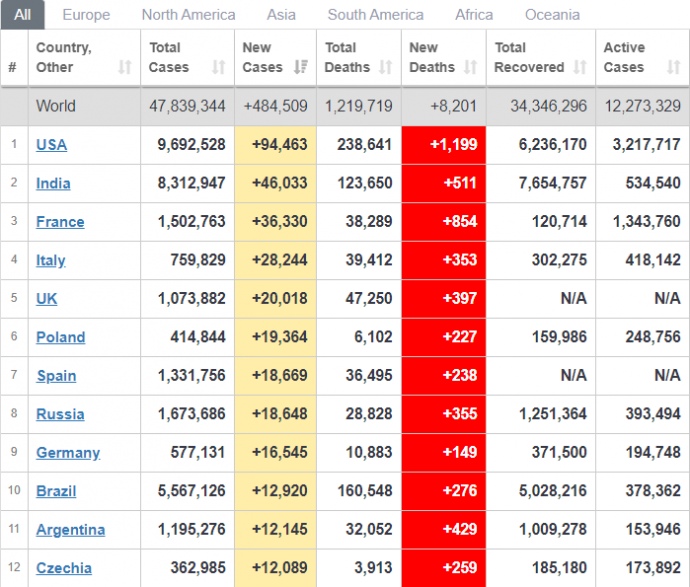690x587 pixels.
Task: Switch to the Europe tab
Action: (86, 14)
